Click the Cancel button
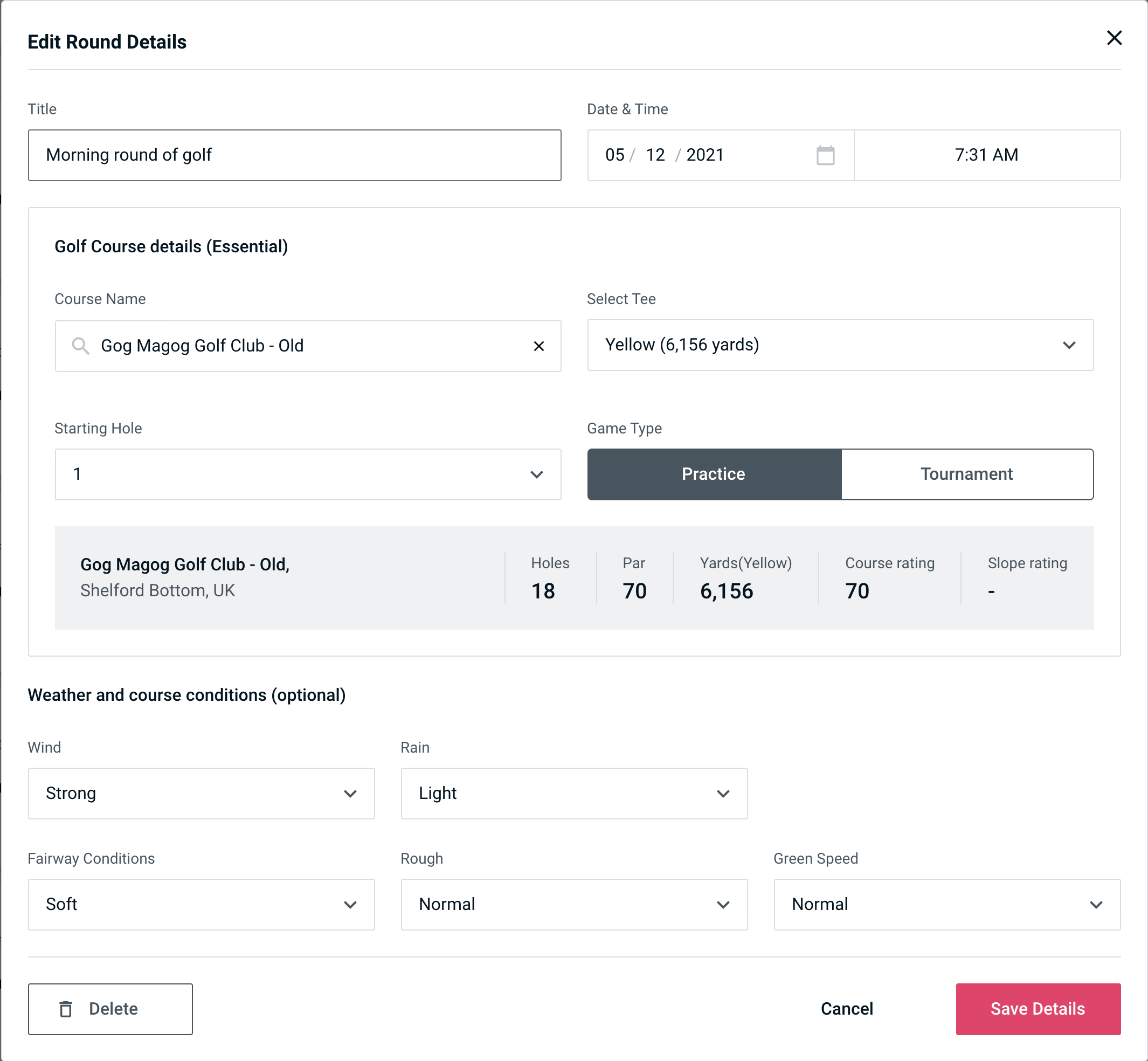Image resolution: width=1148 pixels, height=1061 pixels. tap(845, 1008)
